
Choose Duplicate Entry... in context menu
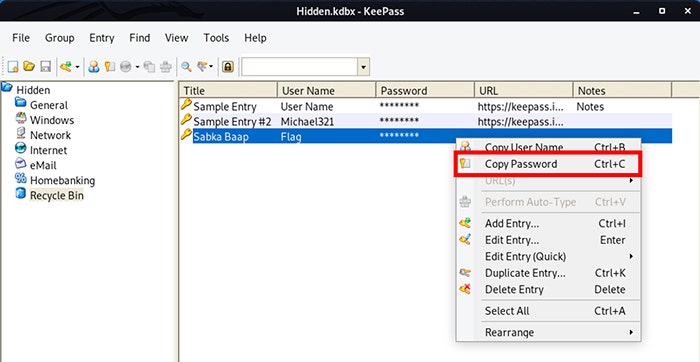pos(548,273)
